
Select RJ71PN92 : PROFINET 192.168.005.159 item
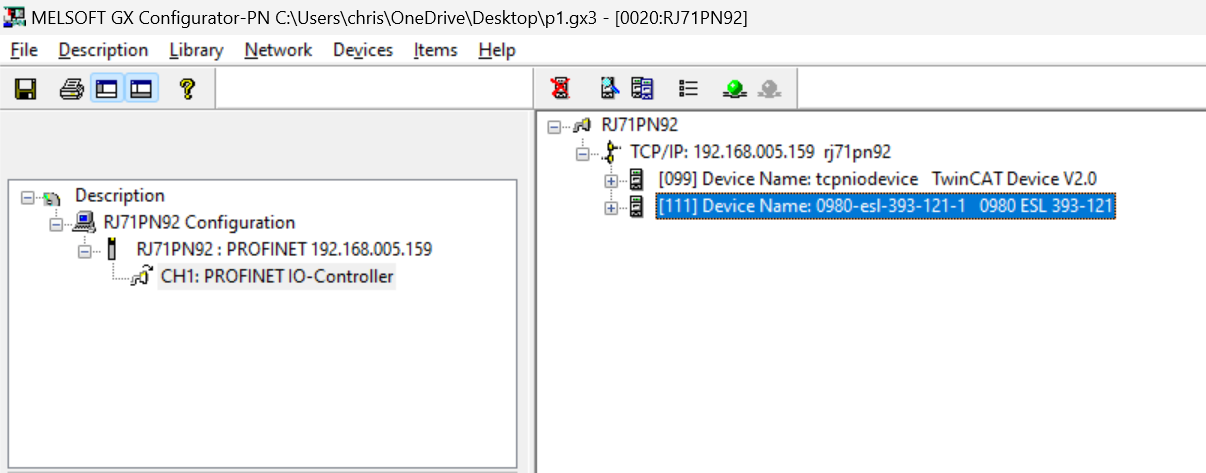(284, 249)
